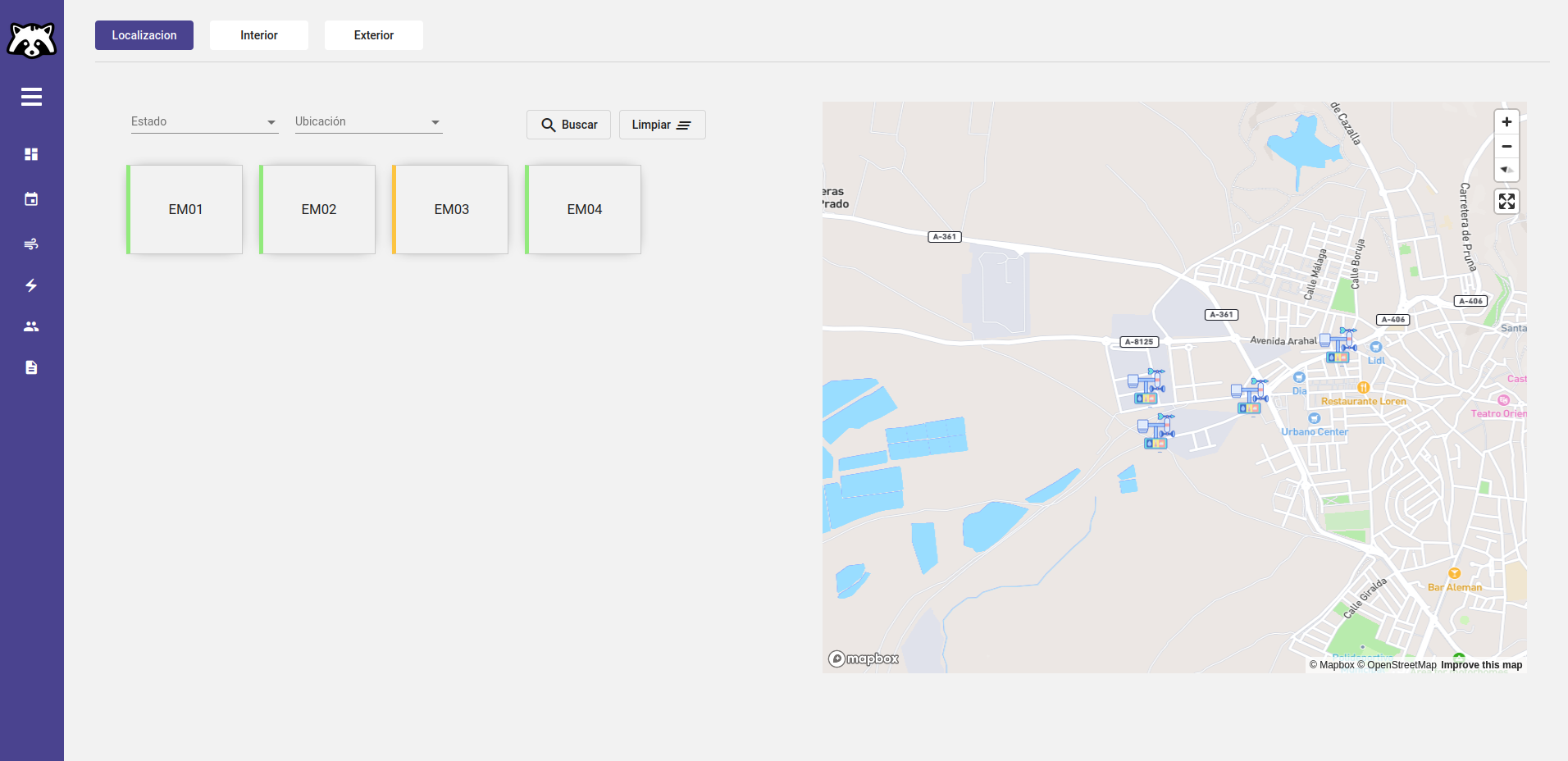Toggle fullscreen map view
Image resolution: width=1568 pixels, height=761 pixels.
pos(1506,202)
